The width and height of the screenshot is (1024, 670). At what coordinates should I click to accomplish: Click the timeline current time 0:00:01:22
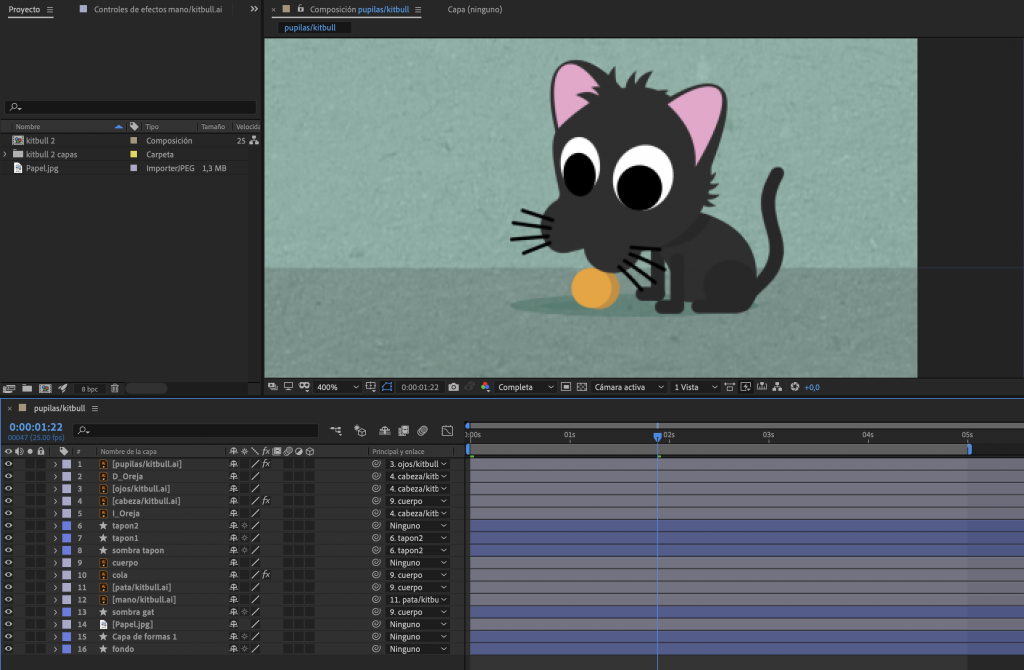pyautogui.click(x=36, y=427)
